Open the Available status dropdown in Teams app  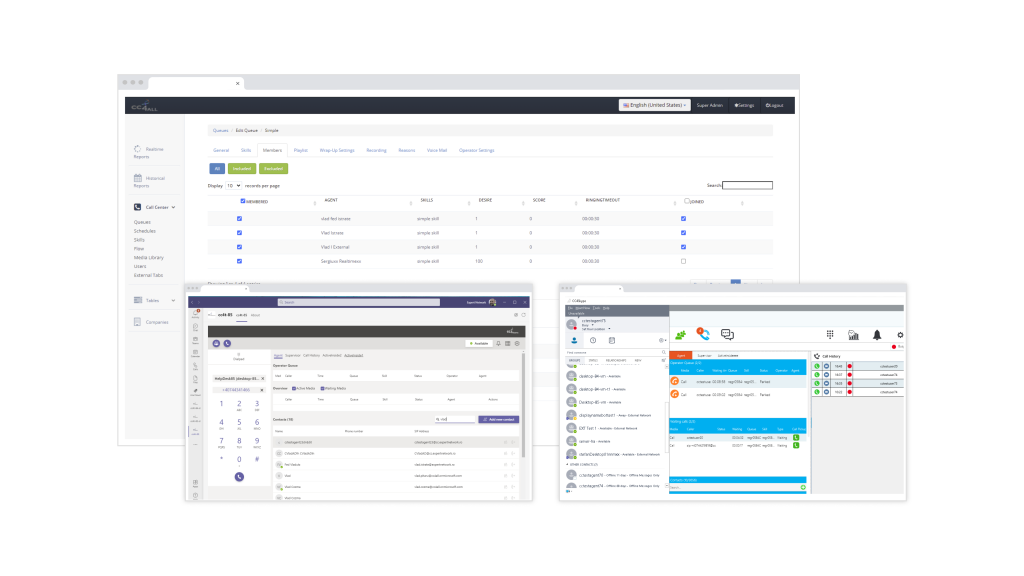tap(479, 344)
